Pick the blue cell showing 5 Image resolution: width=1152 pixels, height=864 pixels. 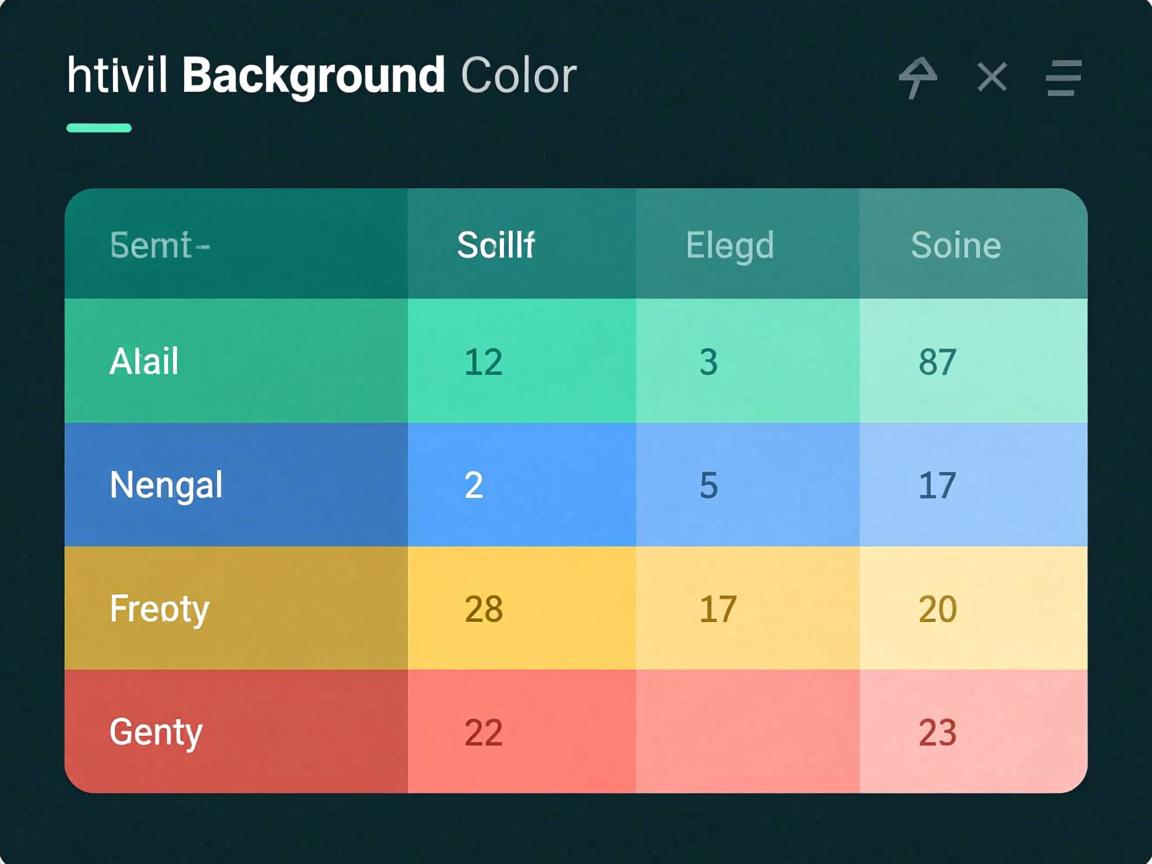click(747, 485)
